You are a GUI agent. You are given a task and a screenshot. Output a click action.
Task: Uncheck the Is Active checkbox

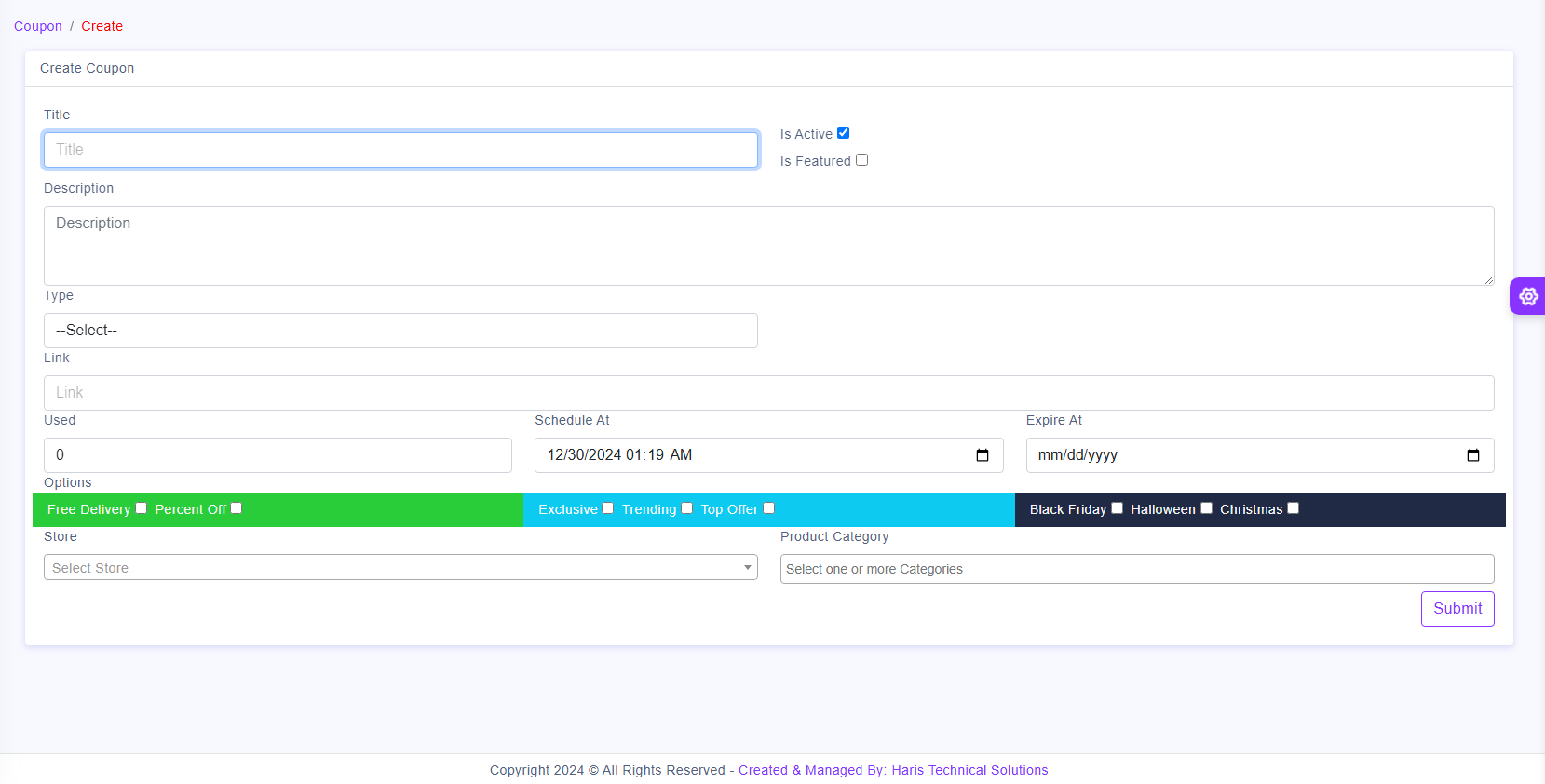(843, 133)
